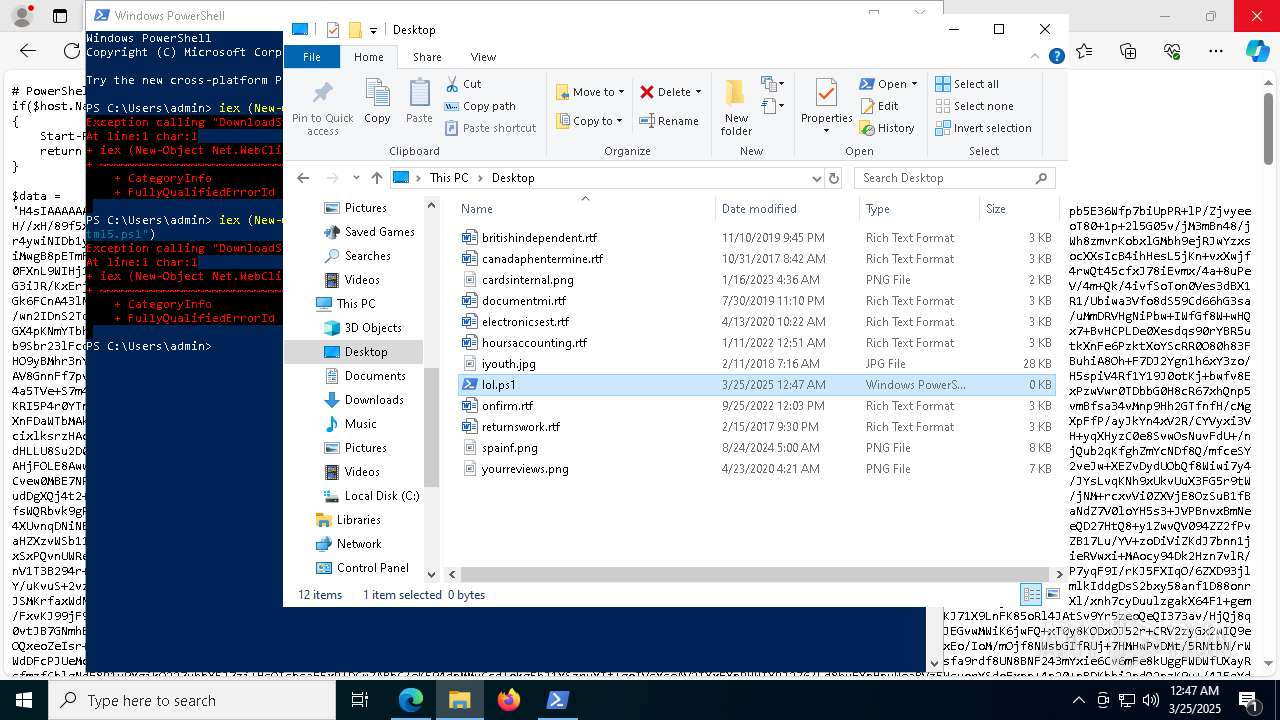Screen dimensions: 1280x720
Task: Open Task View on taskbar
Action: click(360, 700)
